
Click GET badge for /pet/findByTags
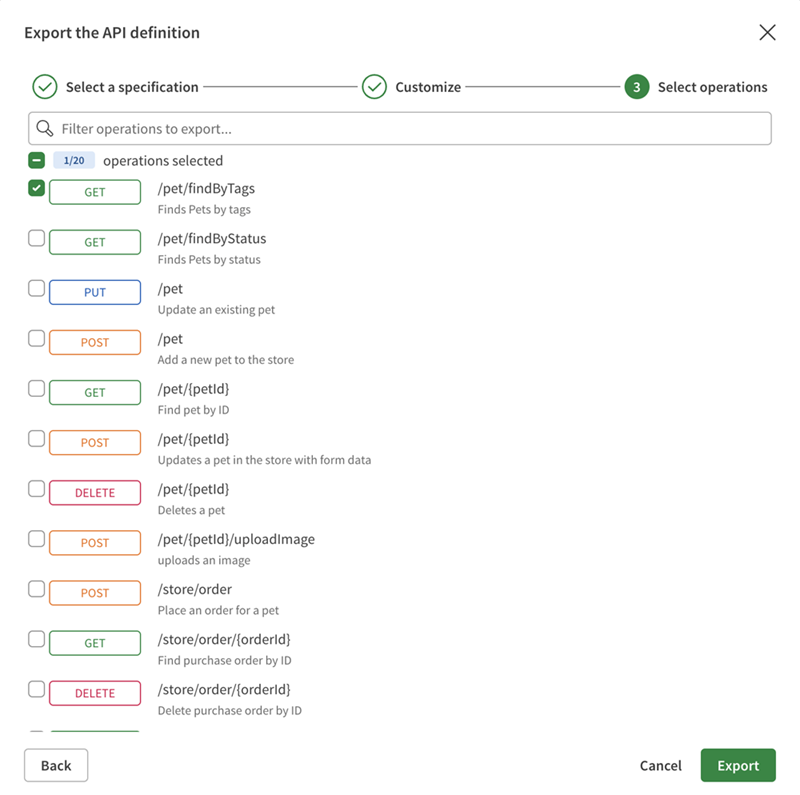click(95, 192)
